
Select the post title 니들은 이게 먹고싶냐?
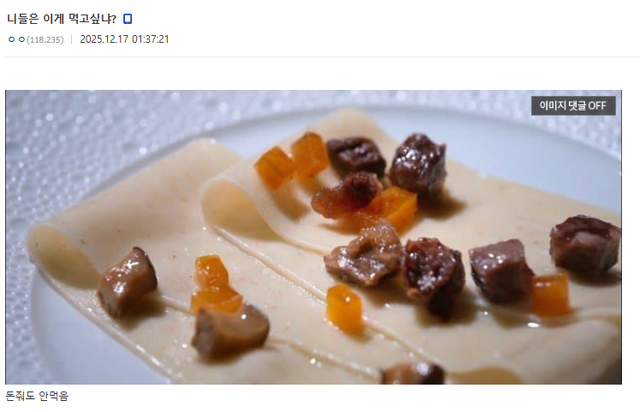(62, 19)
